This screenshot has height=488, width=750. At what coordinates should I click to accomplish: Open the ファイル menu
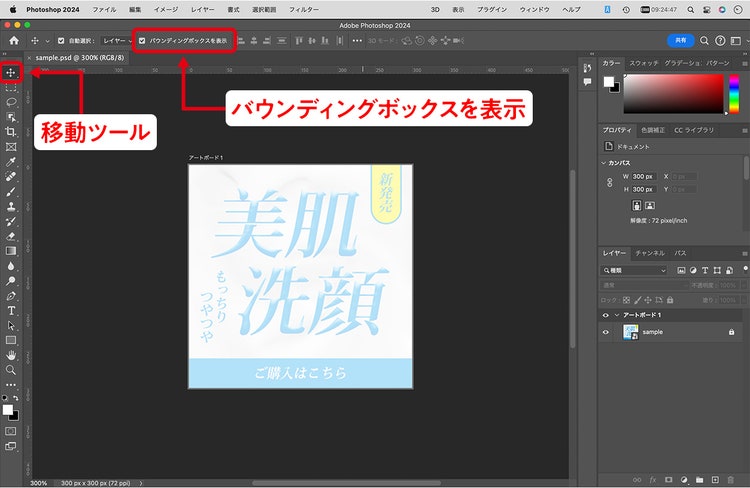click(x=104, y=10)
